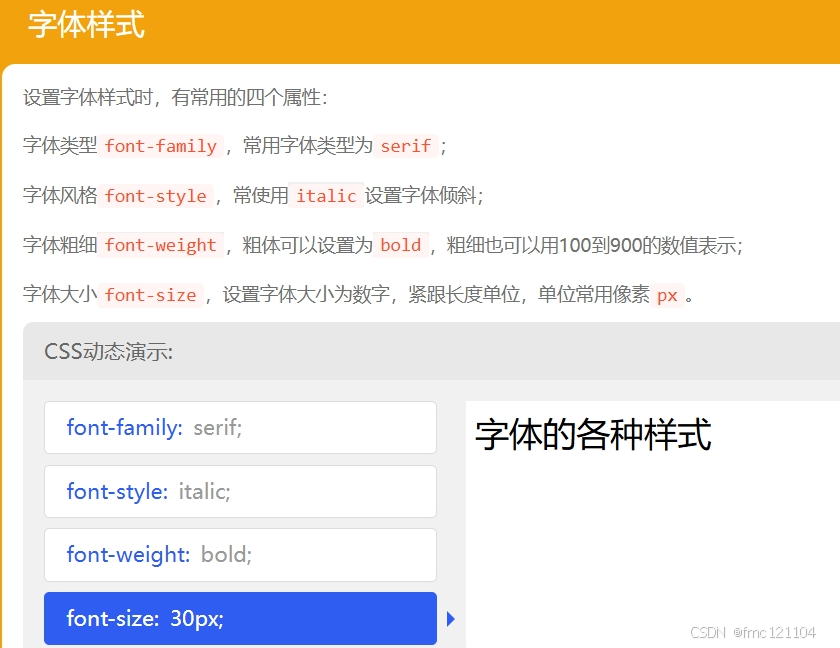Click the 字体样式 page title
This screenshot has width=840, height=648.
tap(86, 25)
